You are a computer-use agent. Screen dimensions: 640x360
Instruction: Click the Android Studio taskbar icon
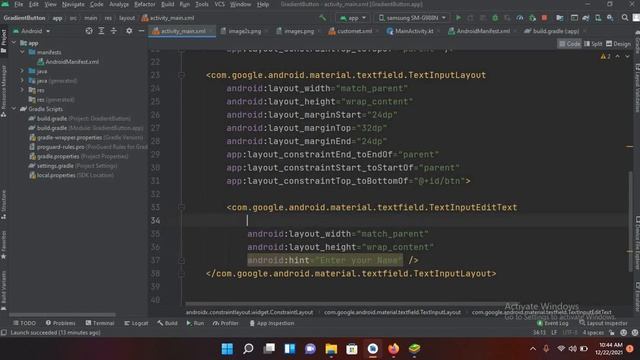(373, 349)
